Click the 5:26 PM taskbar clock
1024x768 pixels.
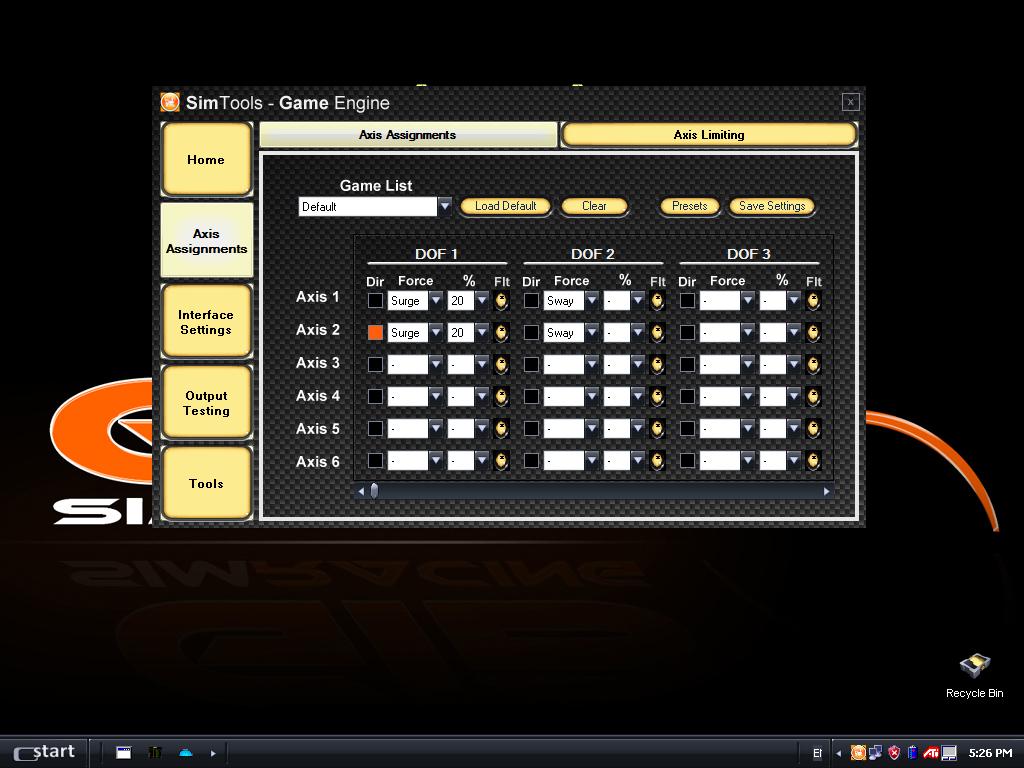990,753
